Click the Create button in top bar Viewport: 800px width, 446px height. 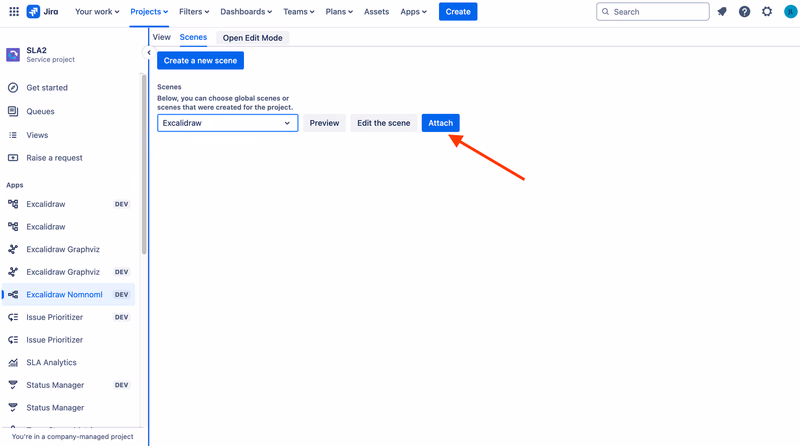tap(458, 11)
